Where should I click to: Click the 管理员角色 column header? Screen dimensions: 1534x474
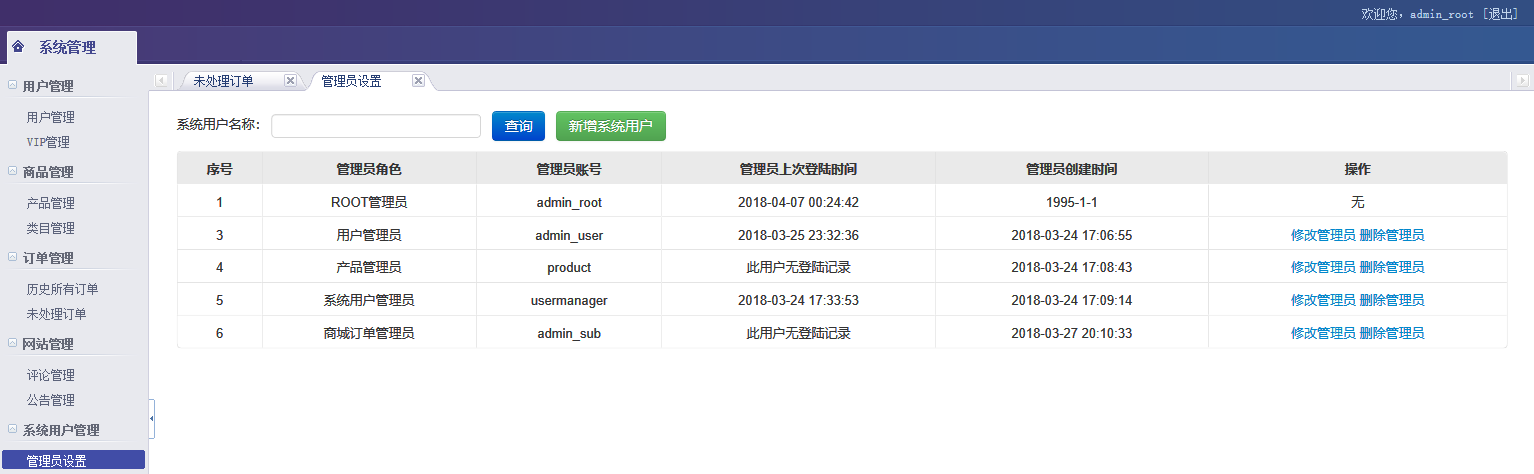[369, 169]
